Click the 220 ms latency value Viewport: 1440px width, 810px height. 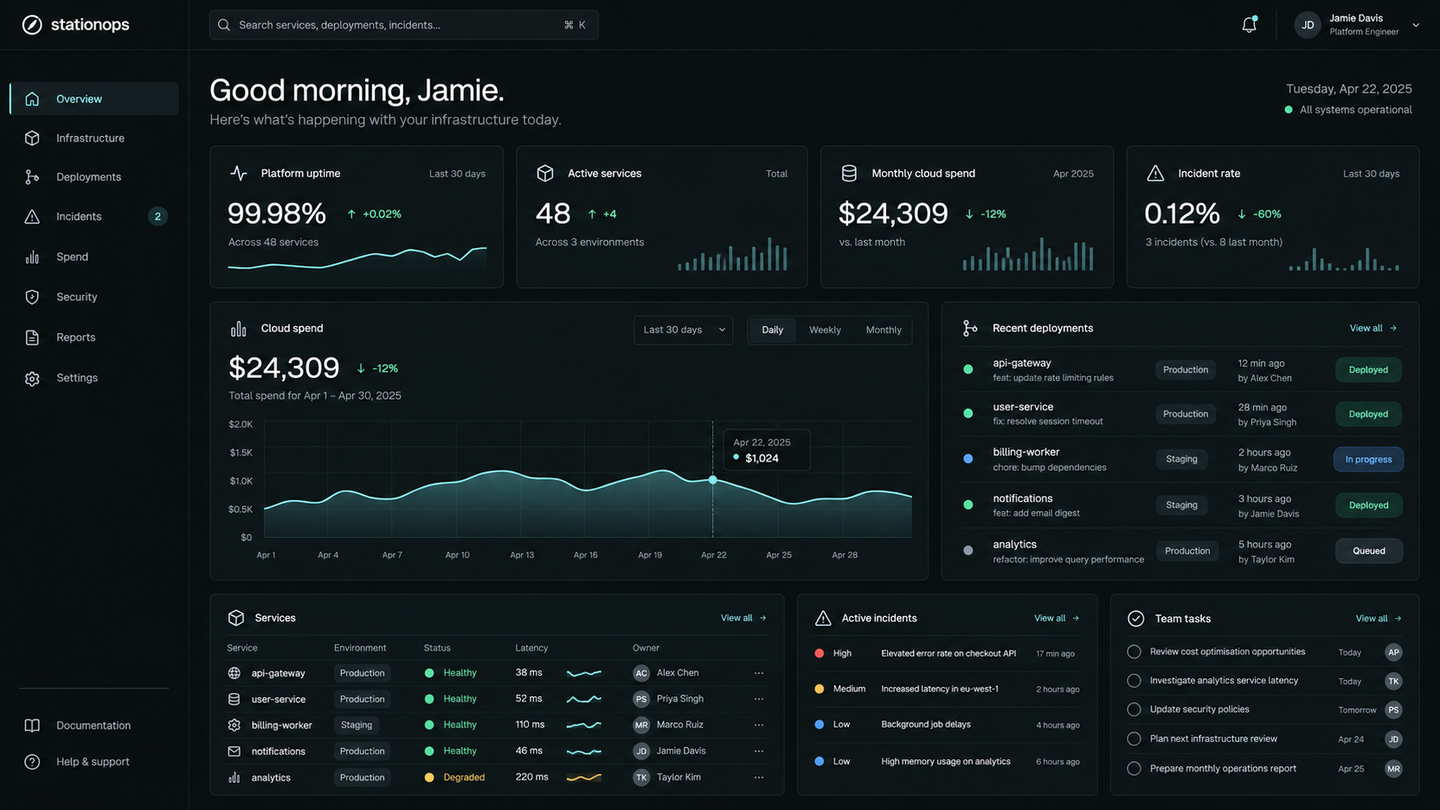click(532, 777)
